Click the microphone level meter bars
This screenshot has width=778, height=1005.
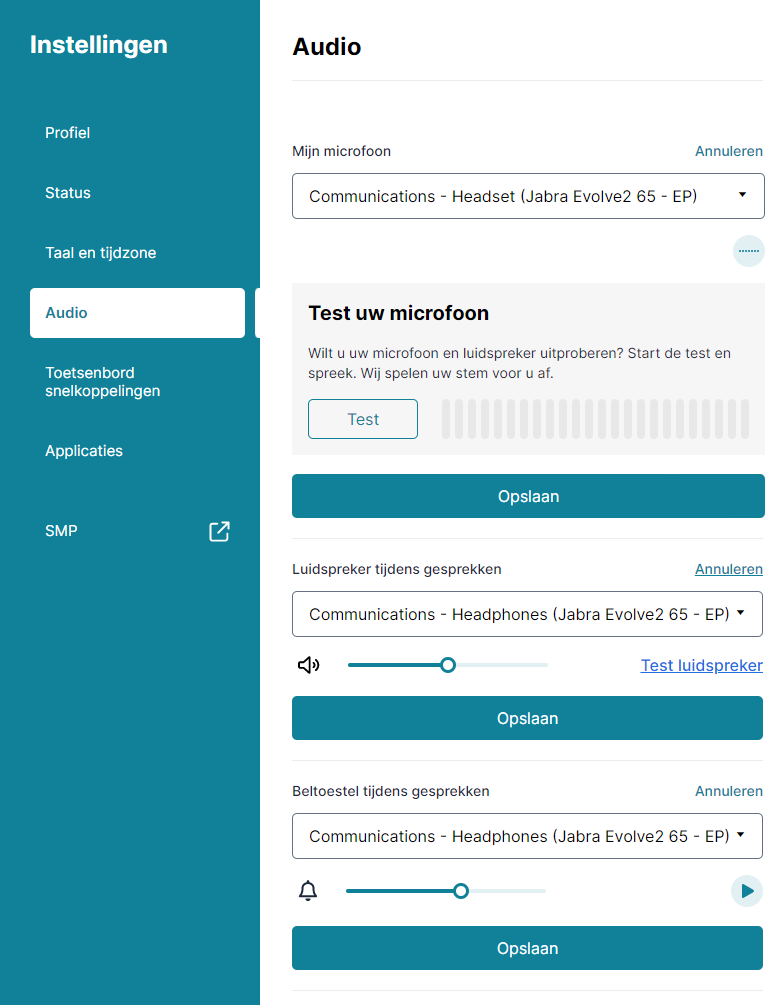pos(595,419)
